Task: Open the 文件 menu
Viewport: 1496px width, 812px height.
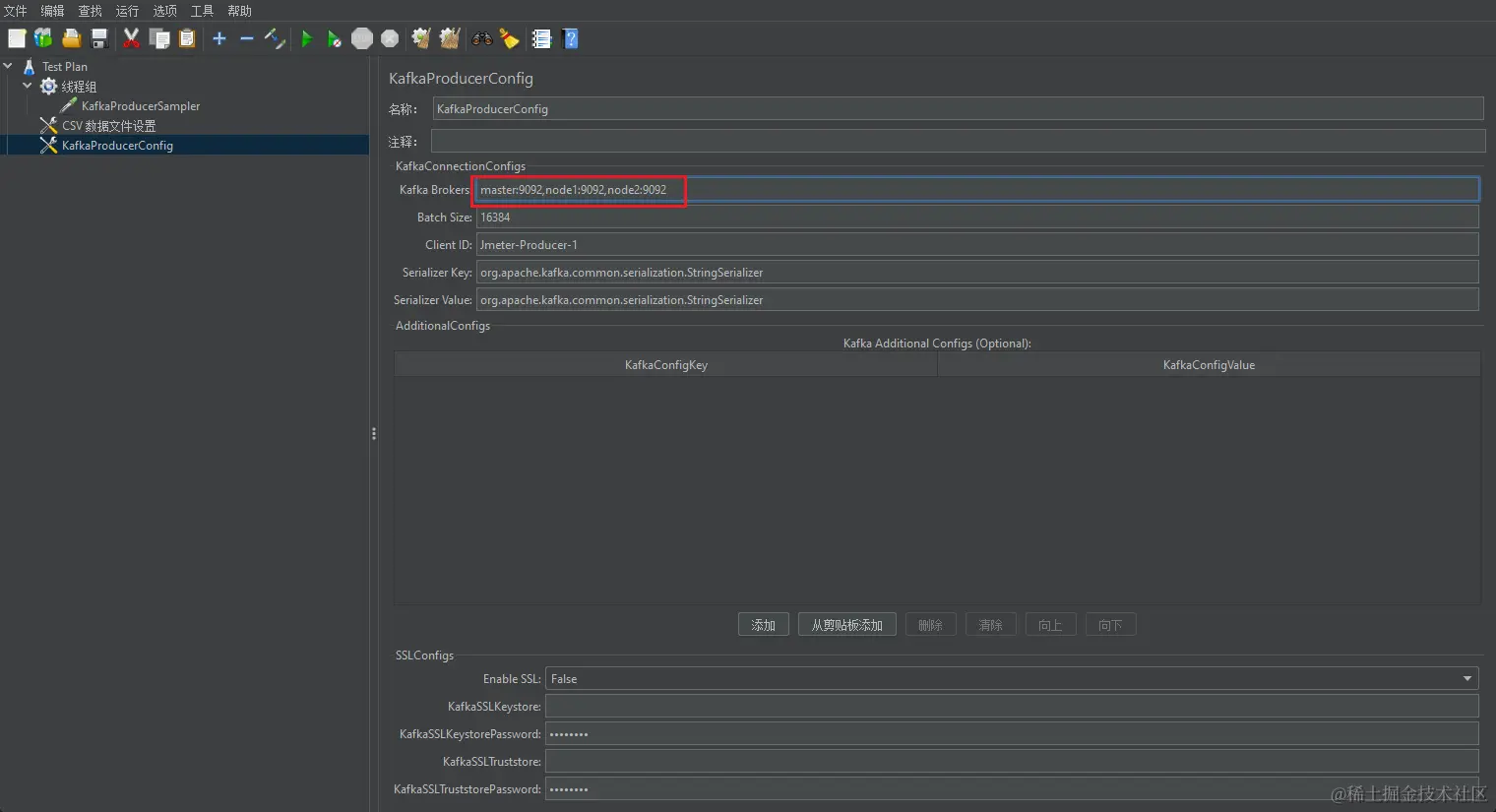Action: tap(15, 11)
